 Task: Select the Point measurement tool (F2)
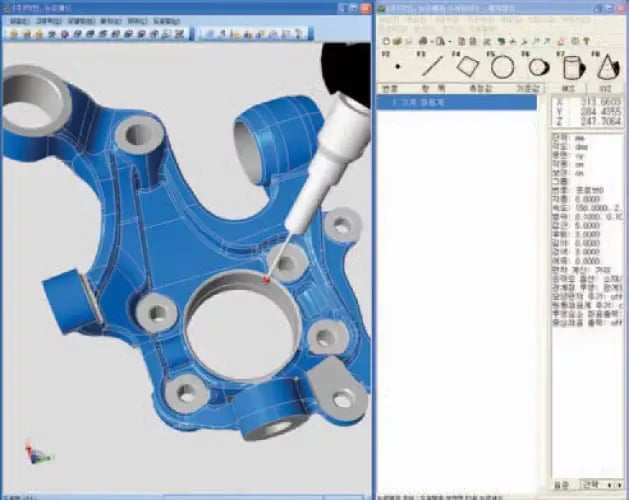point(396,67)
